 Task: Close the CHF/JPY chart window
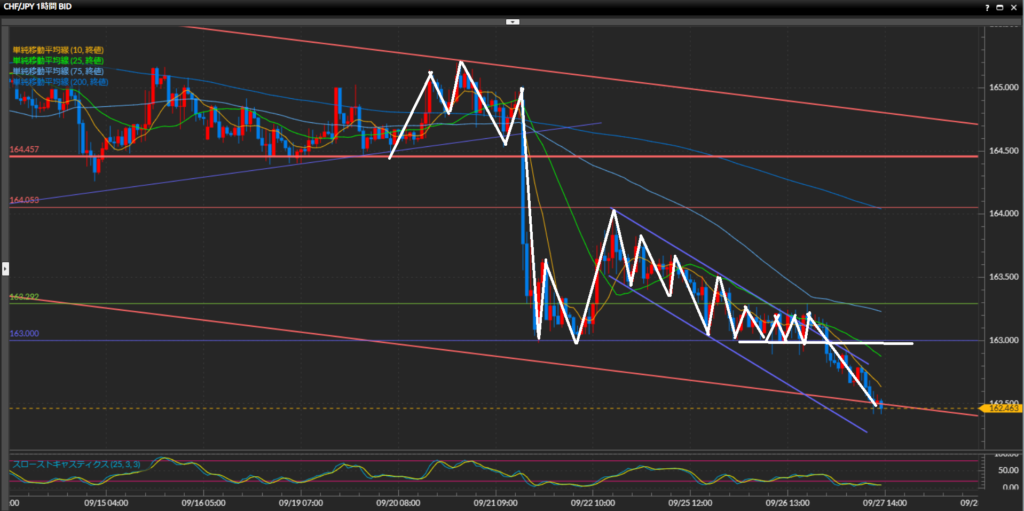1015,6
